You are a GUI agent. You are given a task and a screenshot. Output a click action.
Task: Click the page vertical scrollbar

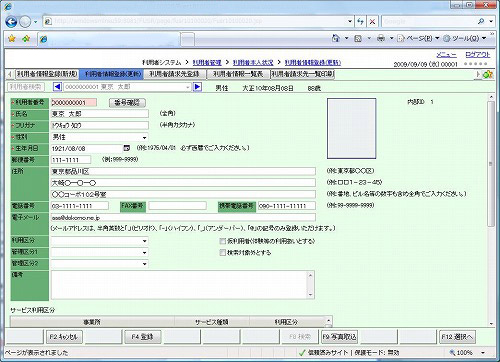[x=491, y=210]
